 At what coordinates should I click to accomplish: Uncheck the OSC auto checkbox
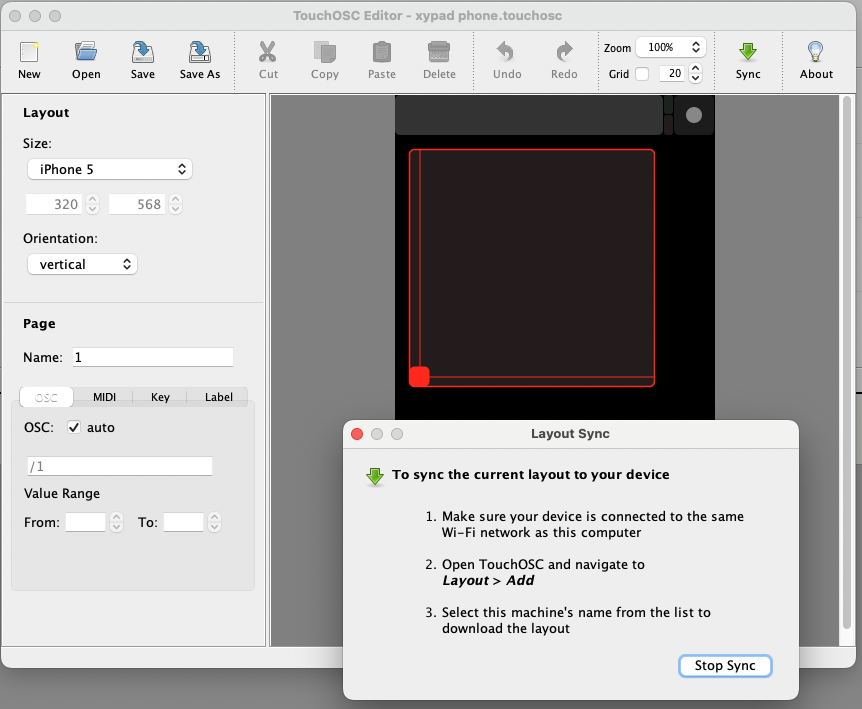point(74,428)
